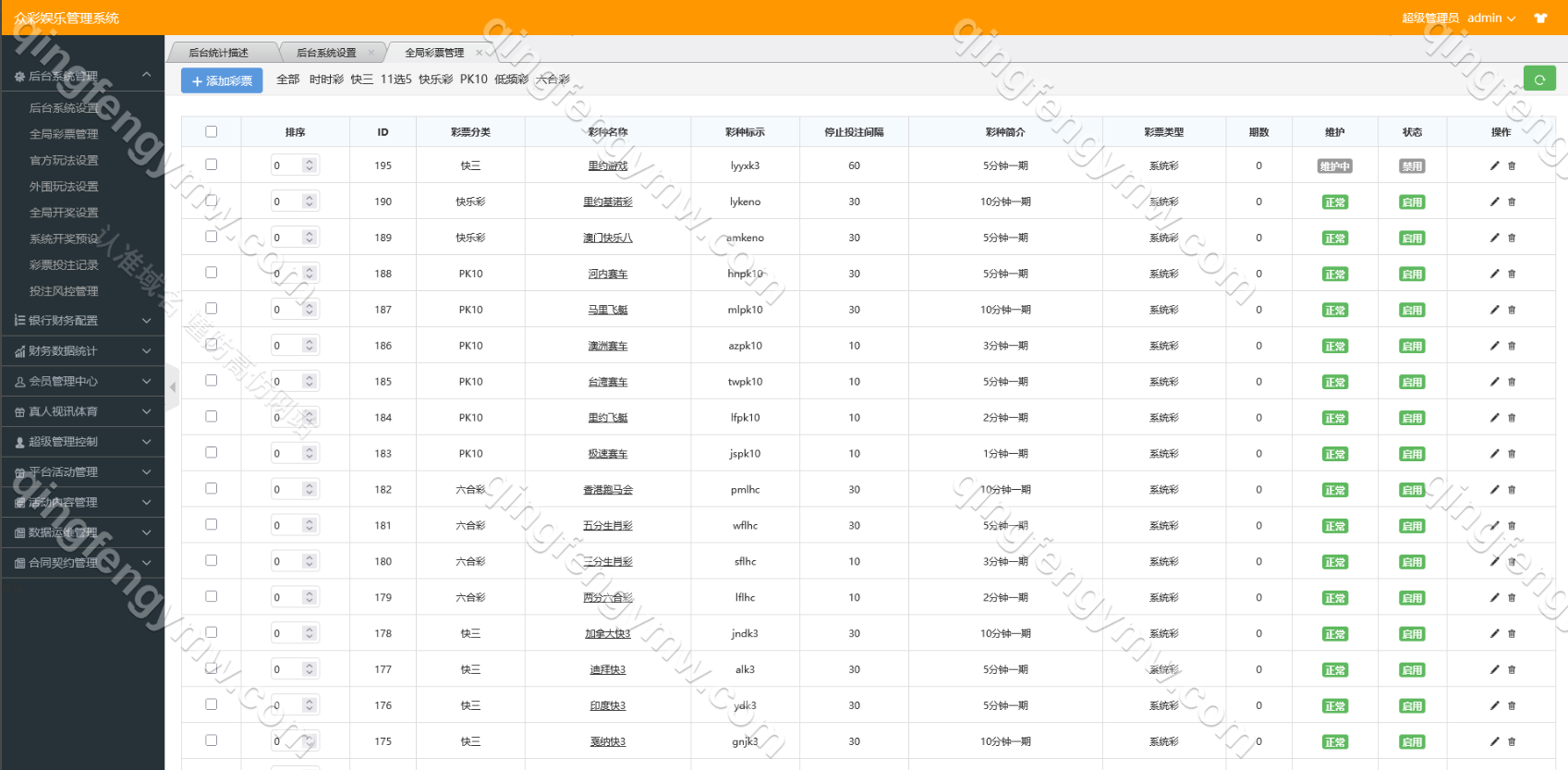Expand the 银行财务配置 sidebar menu
The height and width of the screenshot is (770, 1568).
coord(82,321)
